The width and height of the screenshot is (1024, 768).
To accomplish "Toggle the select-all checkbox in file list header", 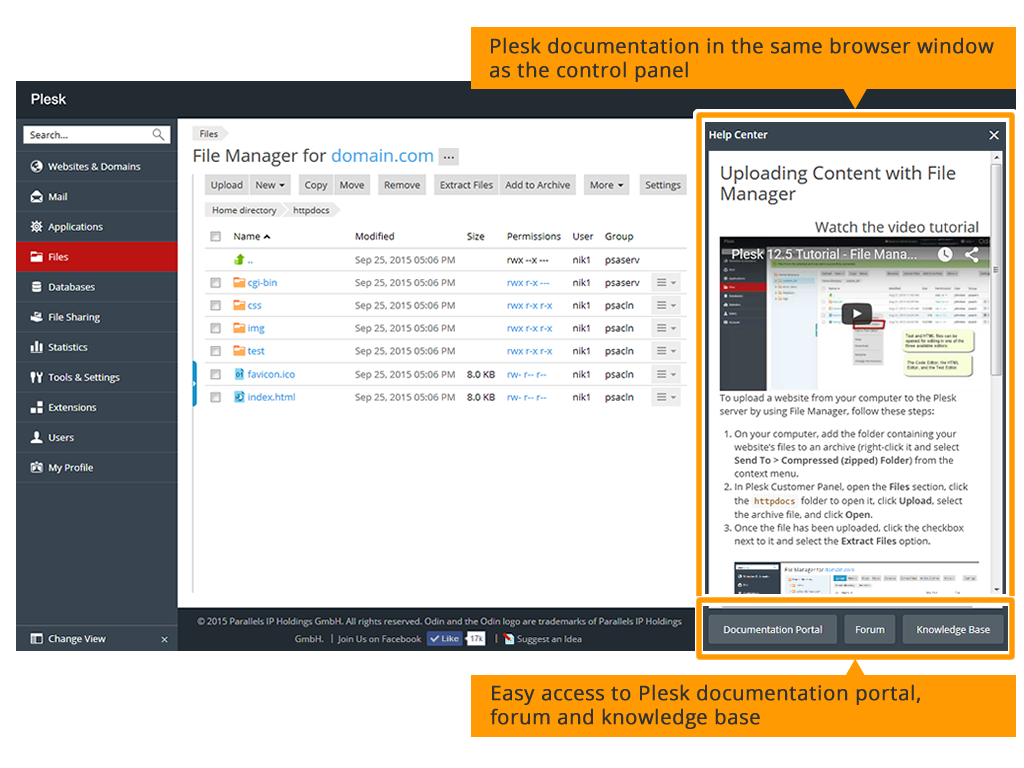I will click(x=215, y=237).
